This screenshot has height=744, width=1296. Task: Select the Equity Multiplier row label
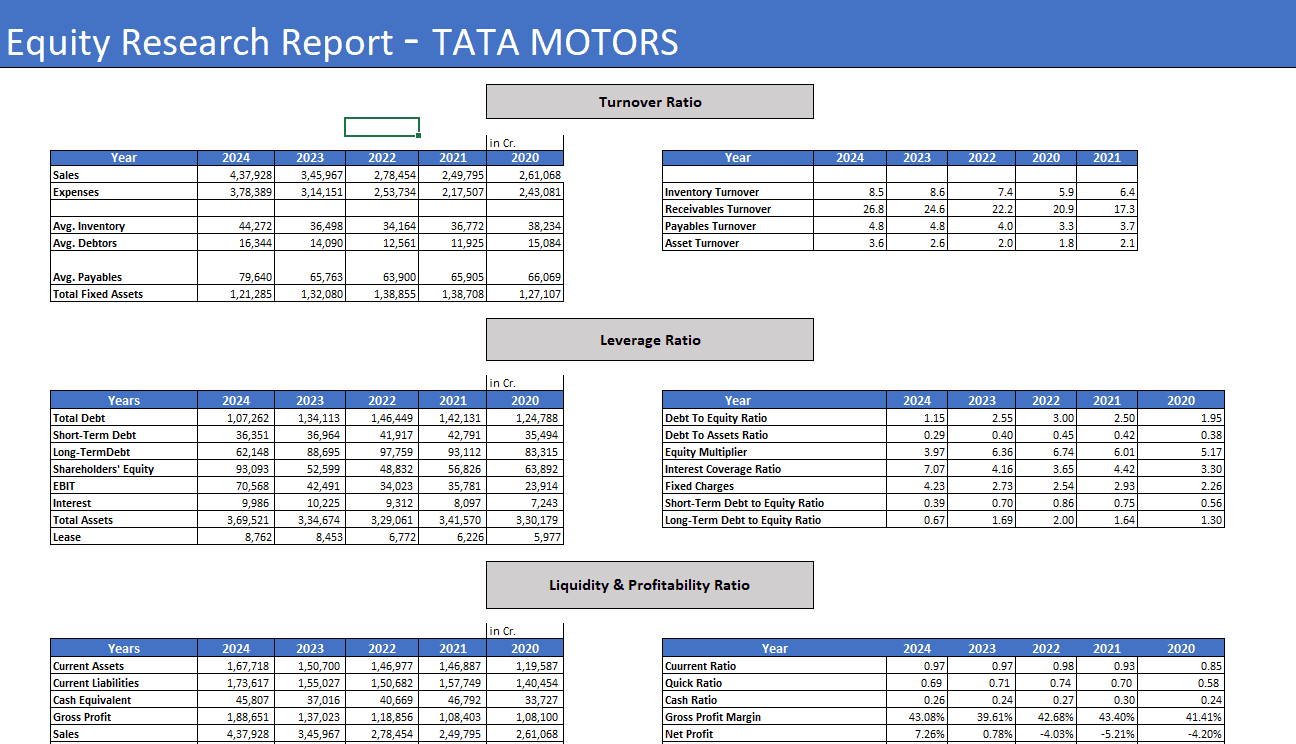tap(706, 452)
